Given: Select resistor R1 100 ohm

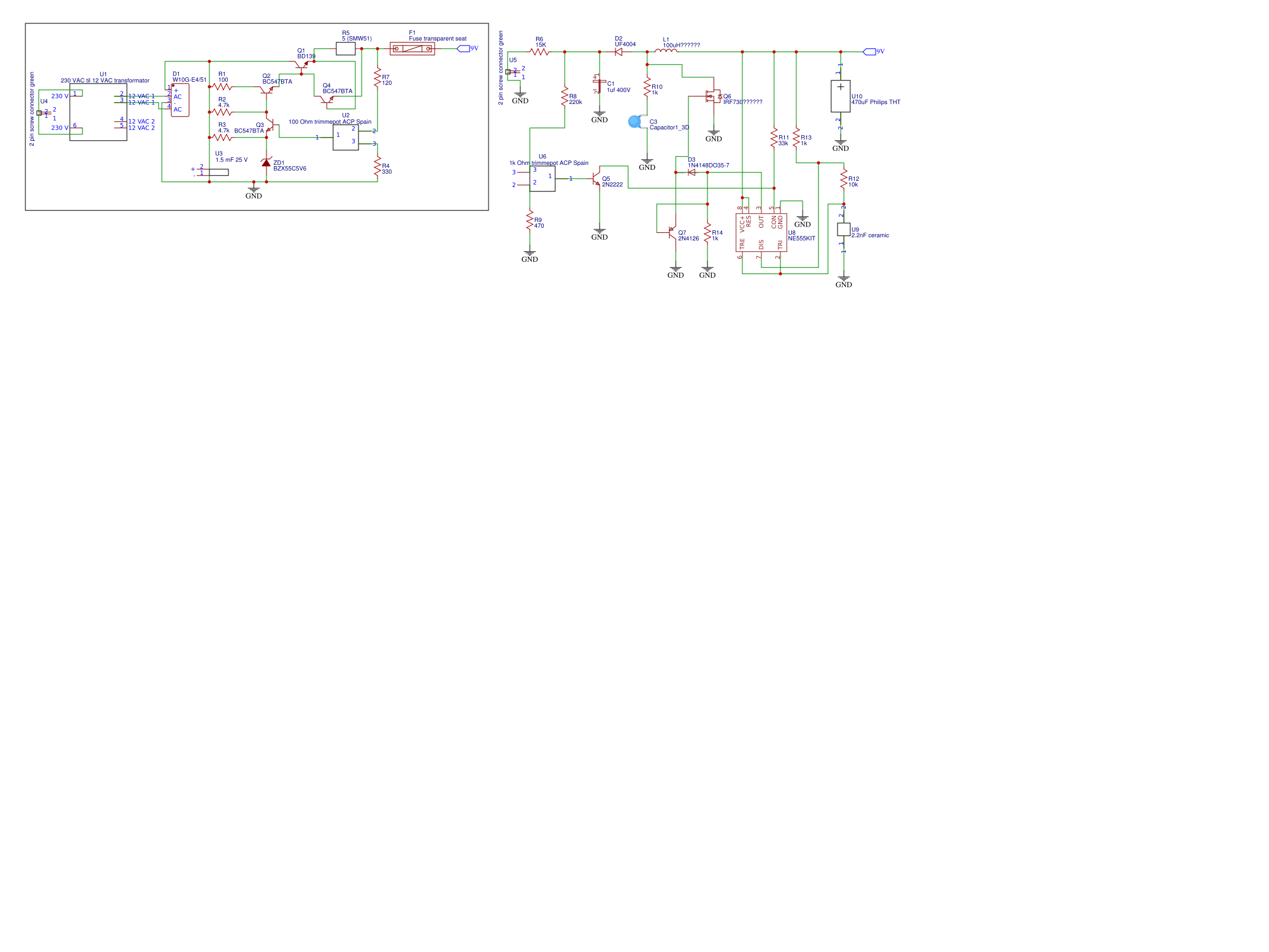Looking at the screenshot, I should [x=222, y=87].
